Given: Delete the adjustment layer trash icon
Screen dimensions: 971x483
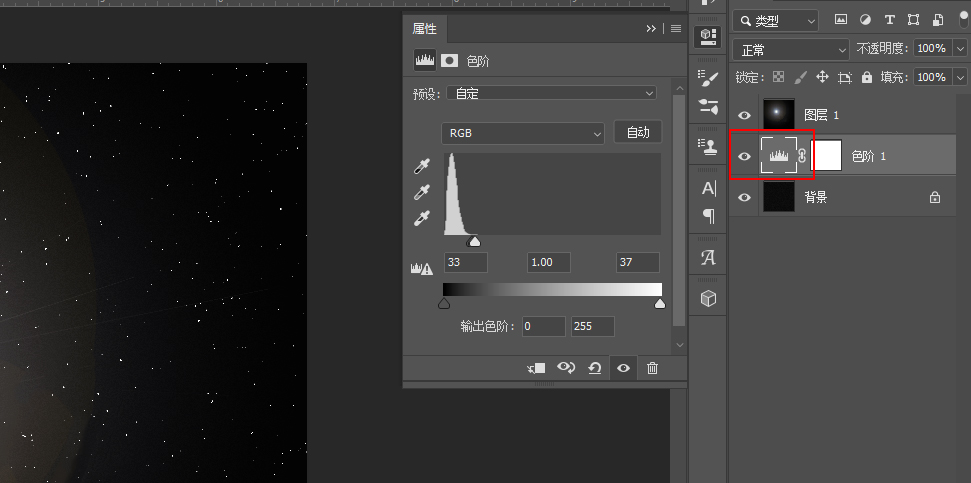Looking at the screenshot, I should point(652,368).
